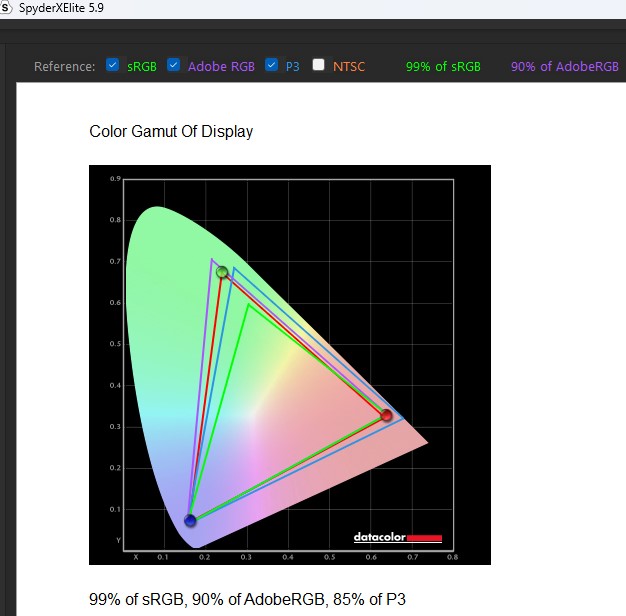Click the SpyderXElite app icon in title bar
This screenshot has height=616, width=626.
coord(8,8)
